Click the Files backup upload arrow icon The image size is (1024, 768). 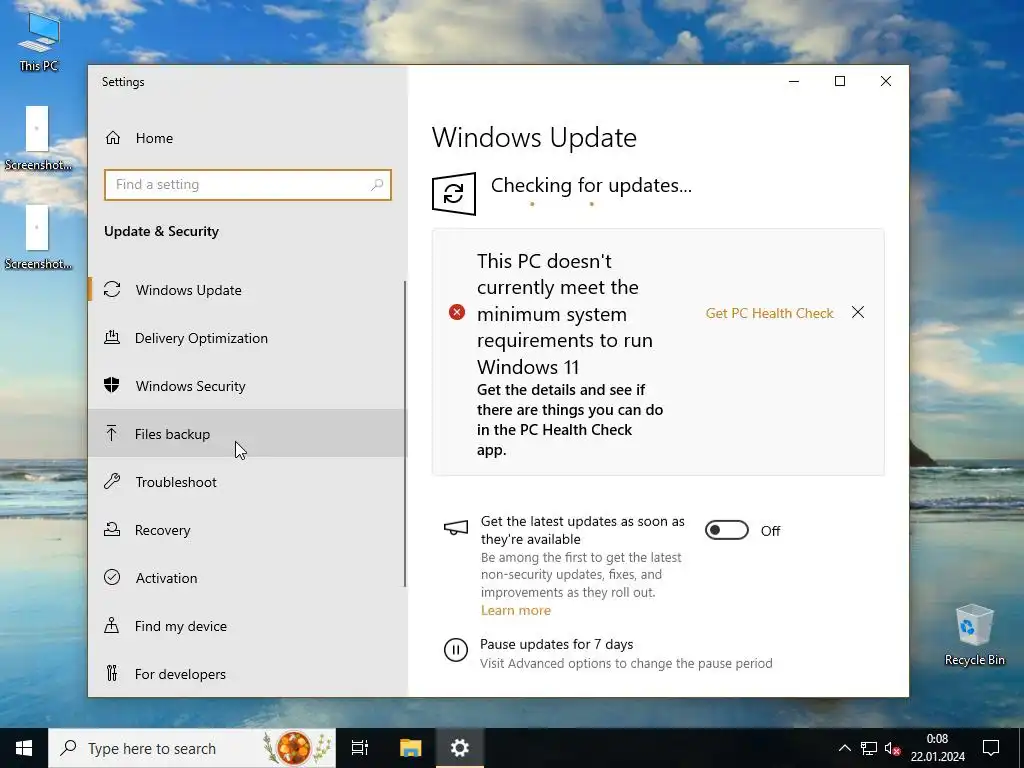112,433
